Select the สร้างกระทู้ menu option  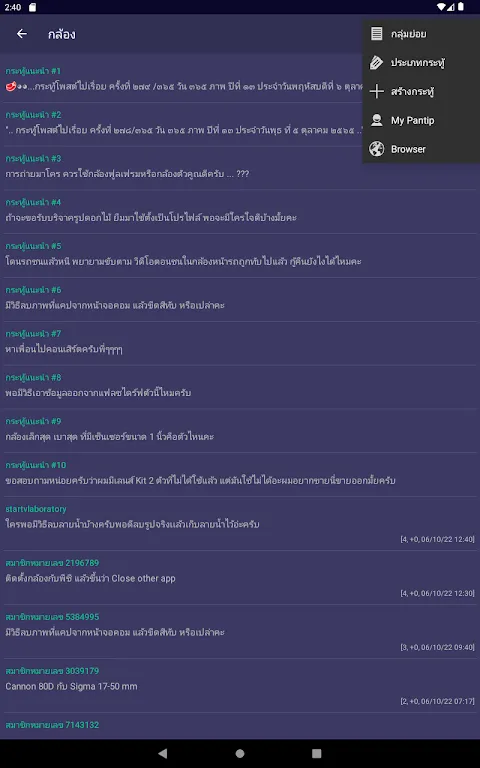pyautogui.click(x=421, y=92)
